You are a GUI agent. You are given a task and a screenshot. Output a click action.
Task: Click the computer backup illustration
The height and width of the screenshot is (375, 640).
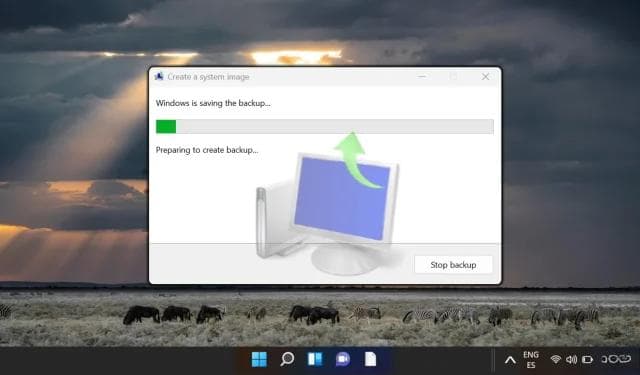coord(328,204)
